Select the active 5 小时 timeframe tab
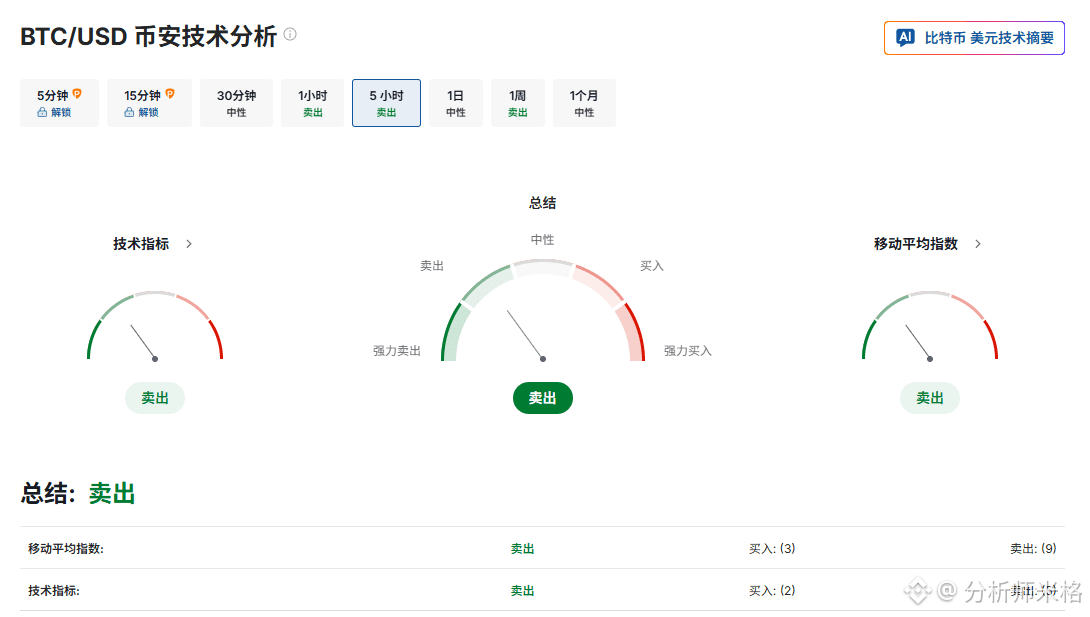Viewport: 1090px width, 617px height. [x=386, y=103]
